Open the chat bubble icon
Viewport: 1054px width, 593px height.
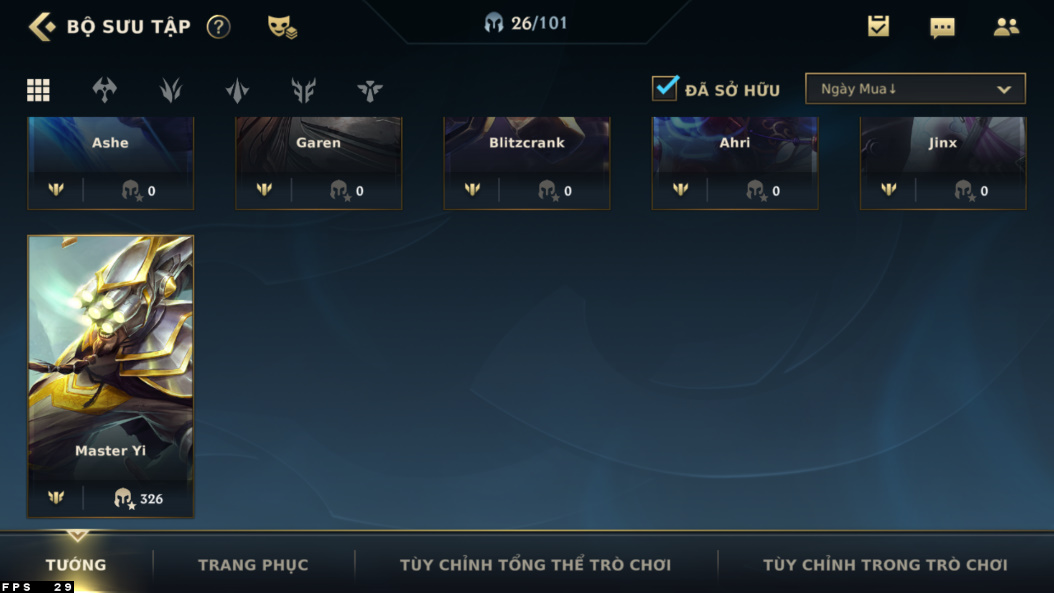[942, 28]
